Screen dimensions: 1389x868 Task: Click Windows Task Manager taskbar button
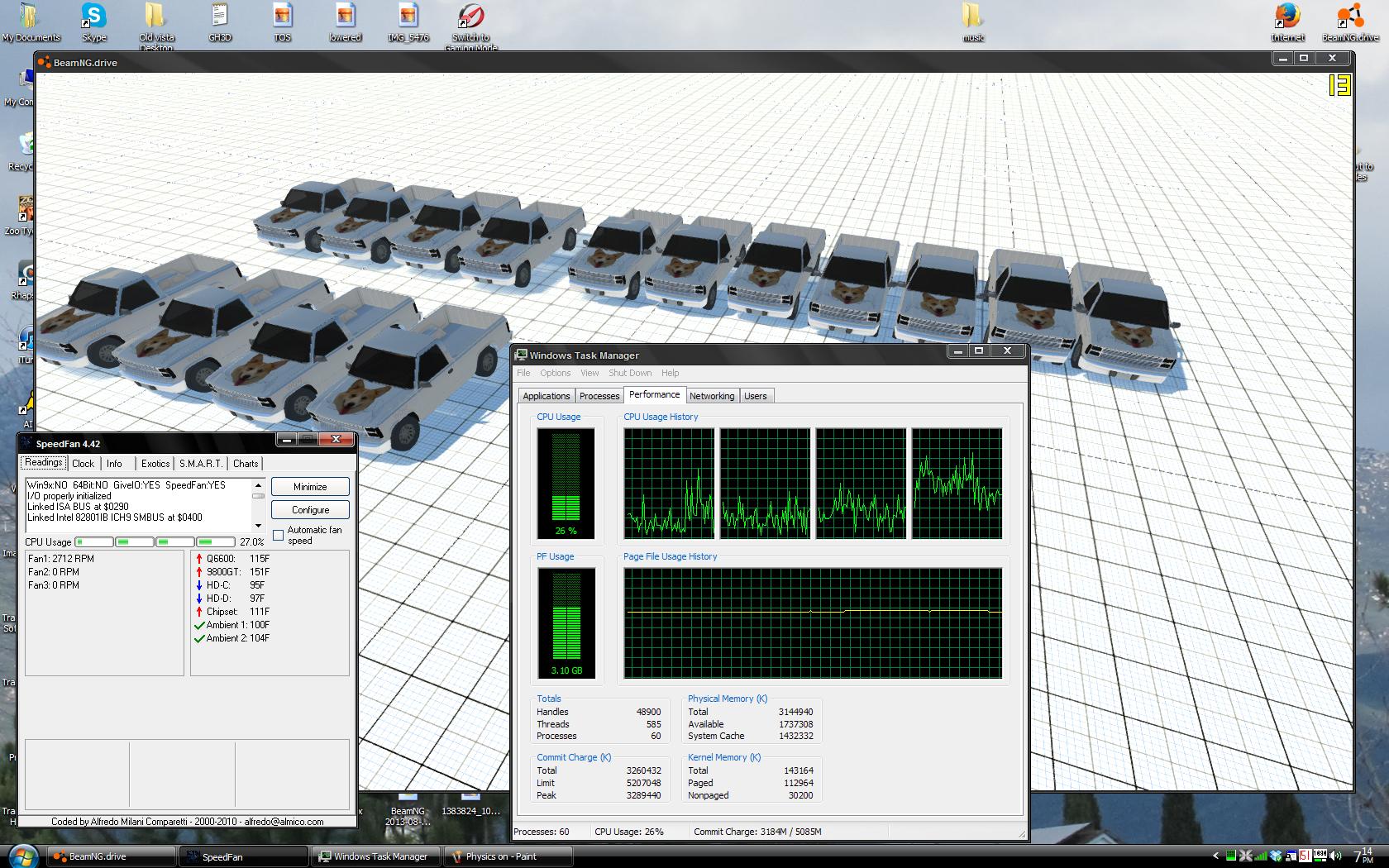click(x=376, y=856)
